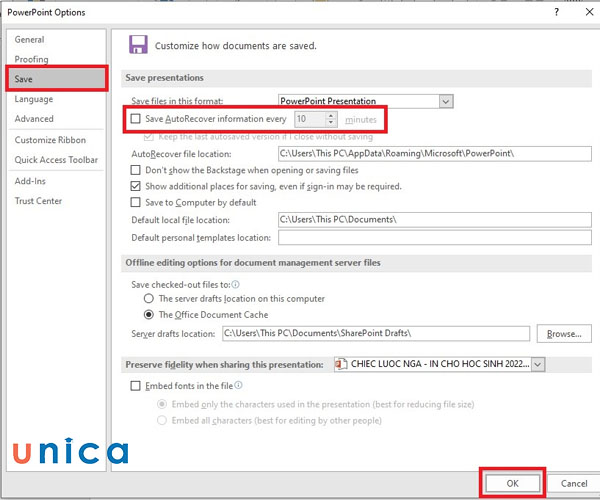
Task: Click the Server drafts location field
Action: pos(376,333)
